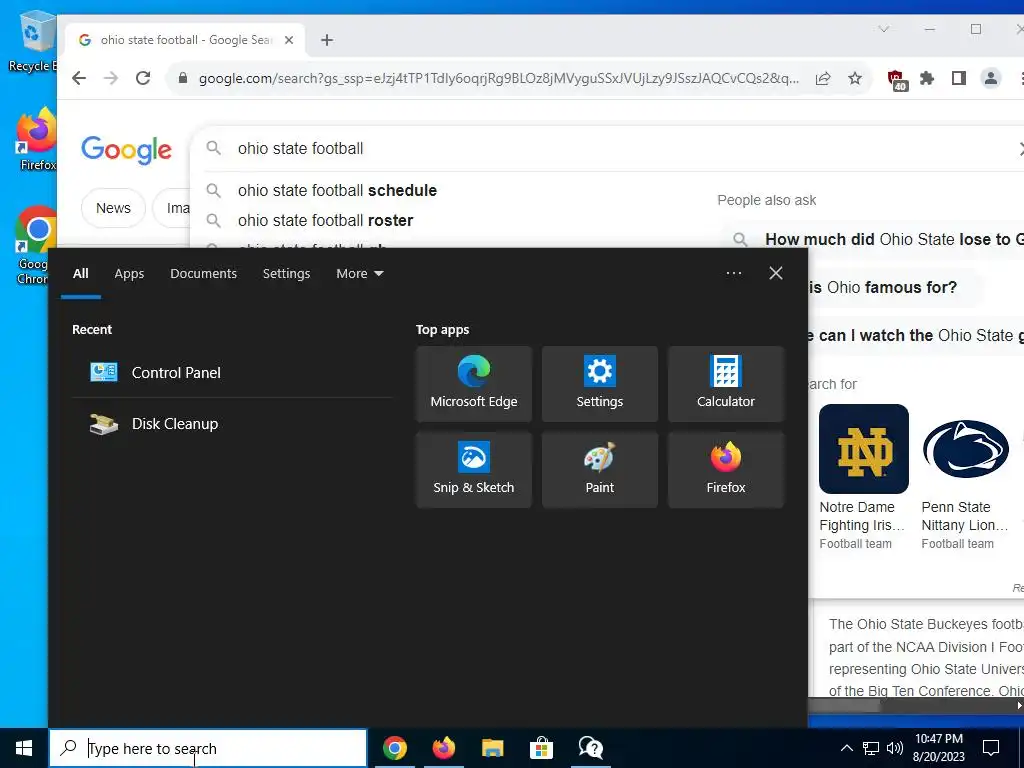Switch to the Apps search tab
The width and height of the screenshot is (1024, 768).
point(129,274)
